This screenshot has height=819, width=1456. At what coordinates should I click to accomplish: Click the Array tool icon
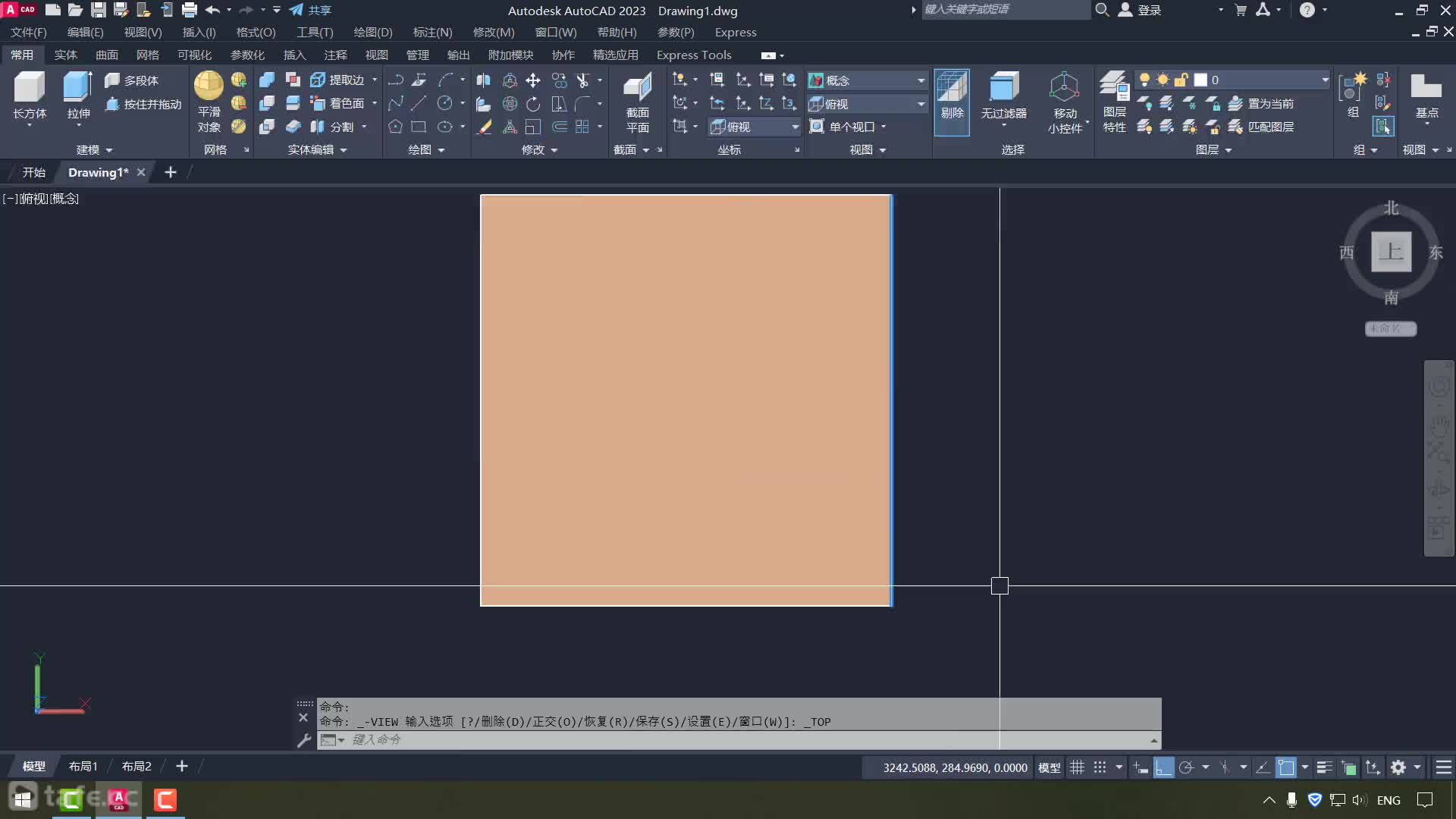(x=582, y=127)
